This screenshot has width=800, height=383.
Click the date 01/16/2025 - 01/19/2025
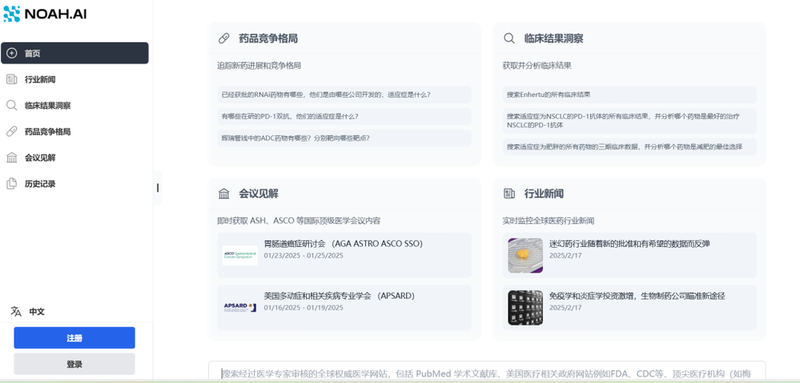[x=304, y=308]
